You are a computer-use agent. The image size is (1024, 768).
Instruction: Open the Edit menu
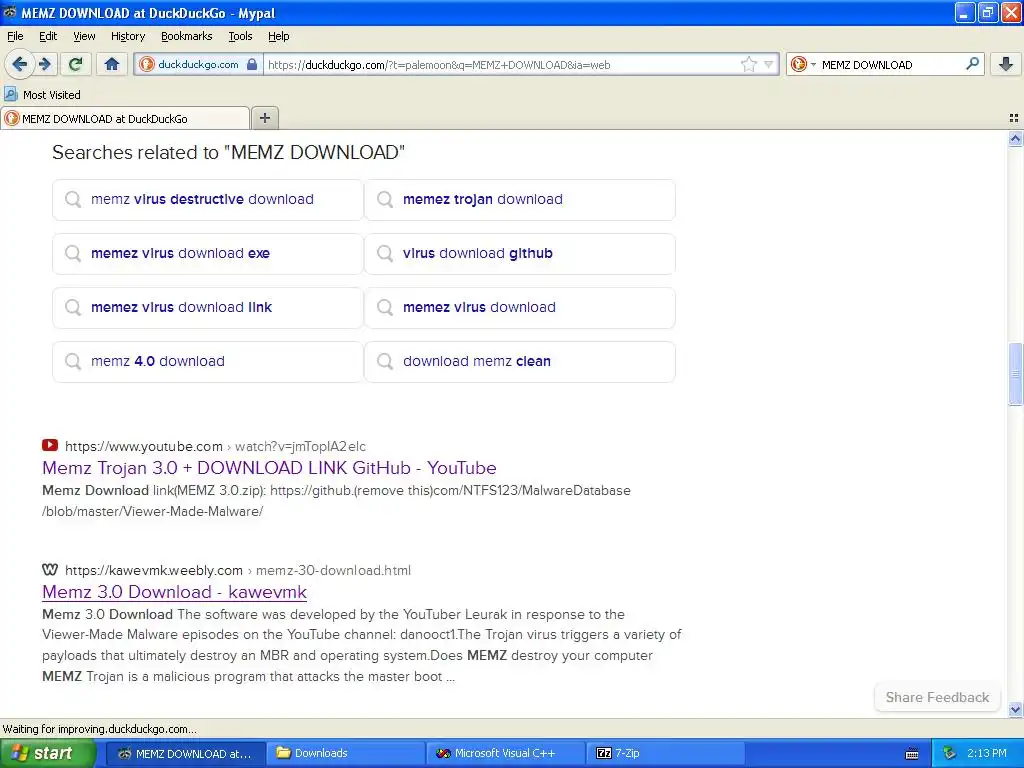click(x=48, y=36)
